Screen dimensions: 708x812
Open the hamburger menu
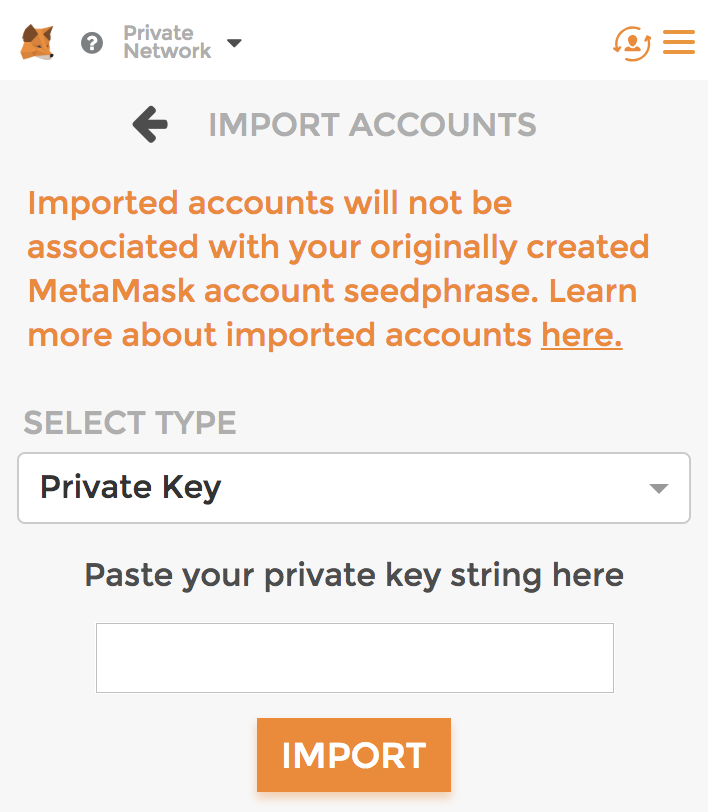[678, 42]
